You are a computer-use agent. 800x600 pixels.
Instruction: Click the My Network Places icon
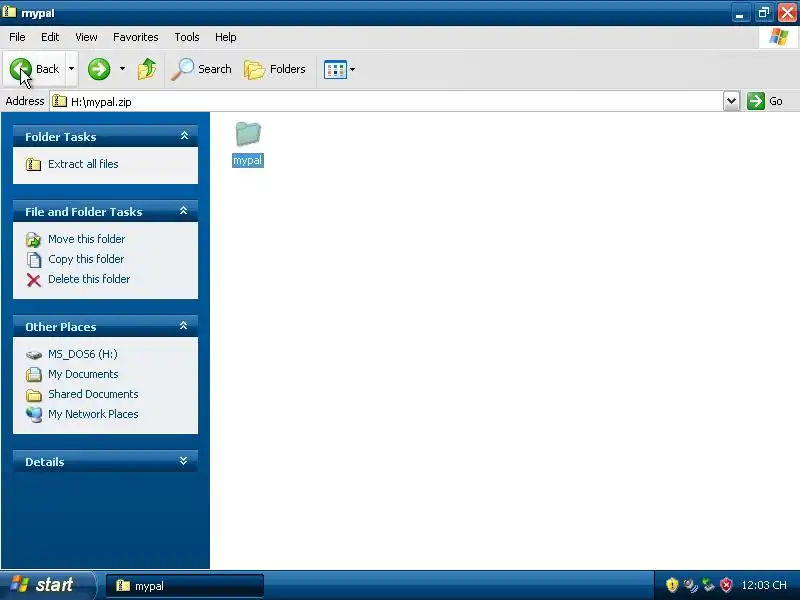pos(34,414)
